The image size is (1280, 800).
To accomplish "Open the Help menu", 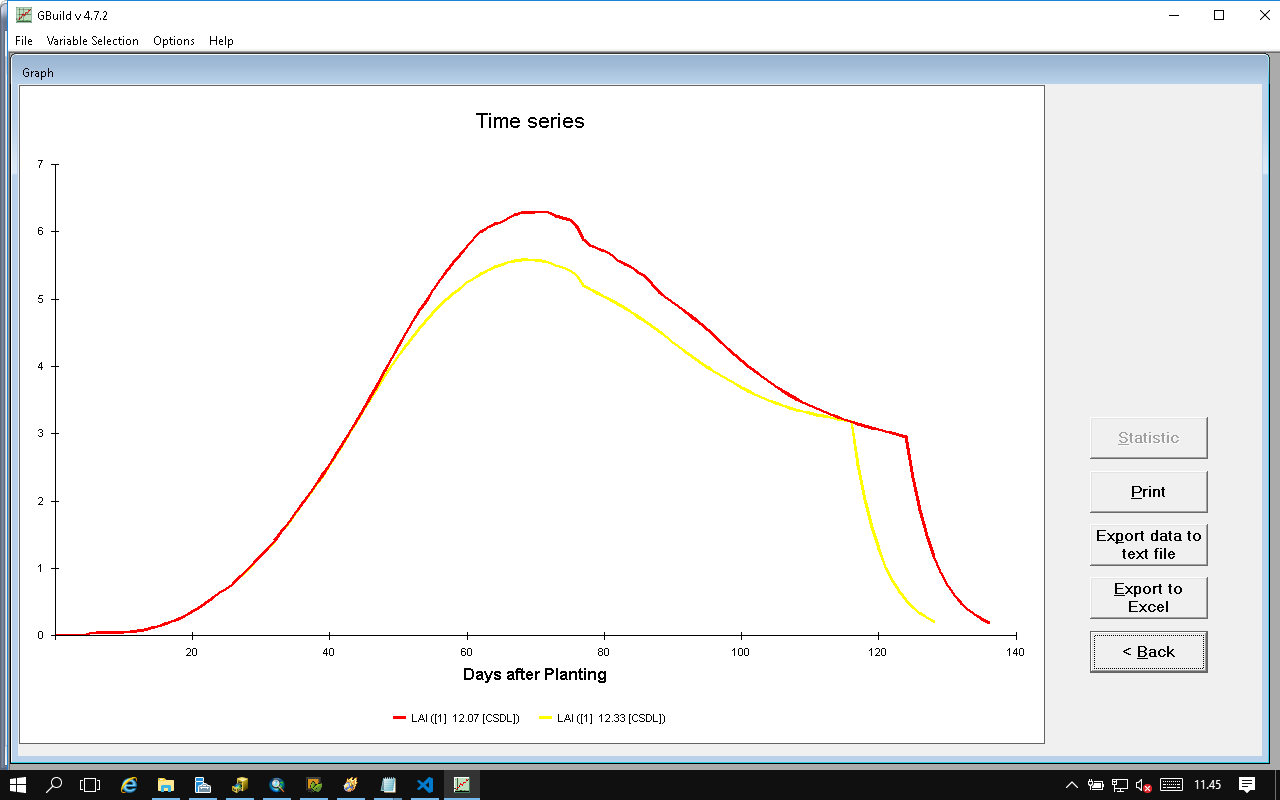I will [x=221, y=41].
